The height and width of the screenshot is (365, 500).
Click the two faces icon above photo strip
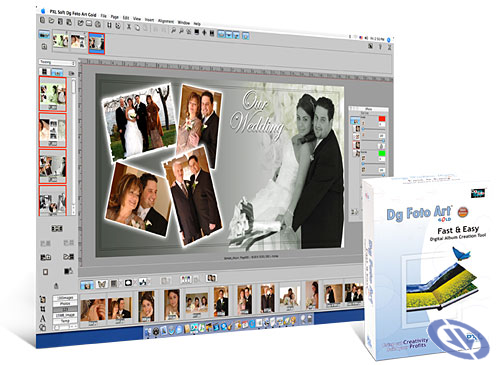pyautogui.click(x=211, y=277)
